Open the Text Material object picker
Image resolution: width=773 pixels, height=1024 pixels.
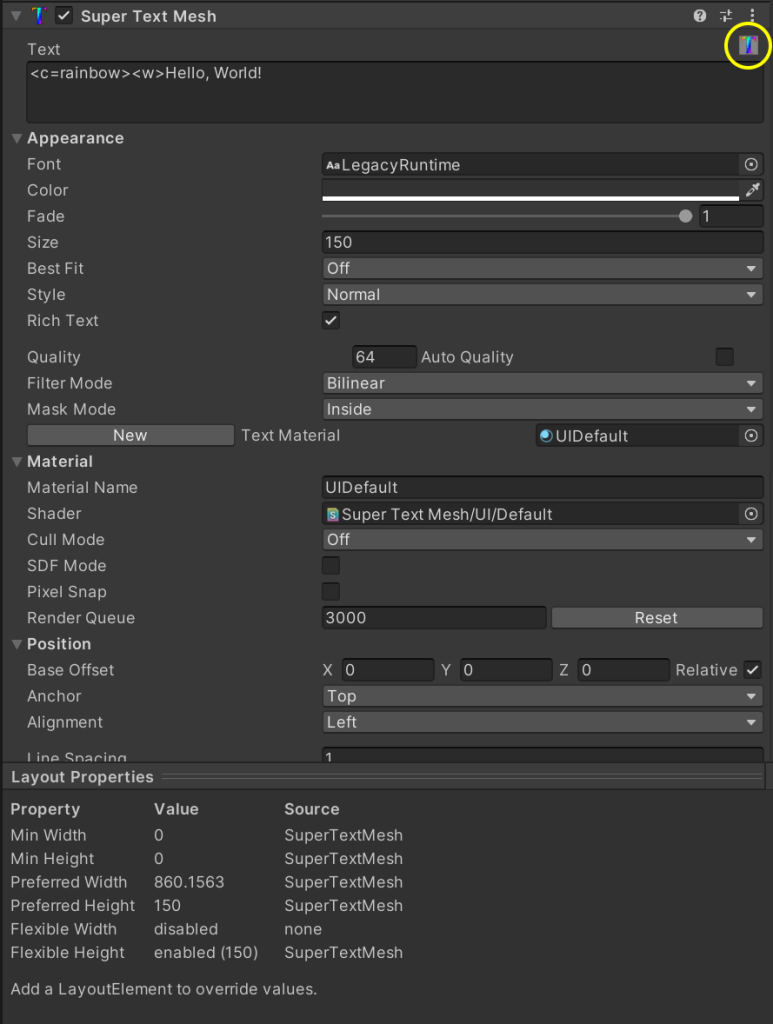(751, 436)
